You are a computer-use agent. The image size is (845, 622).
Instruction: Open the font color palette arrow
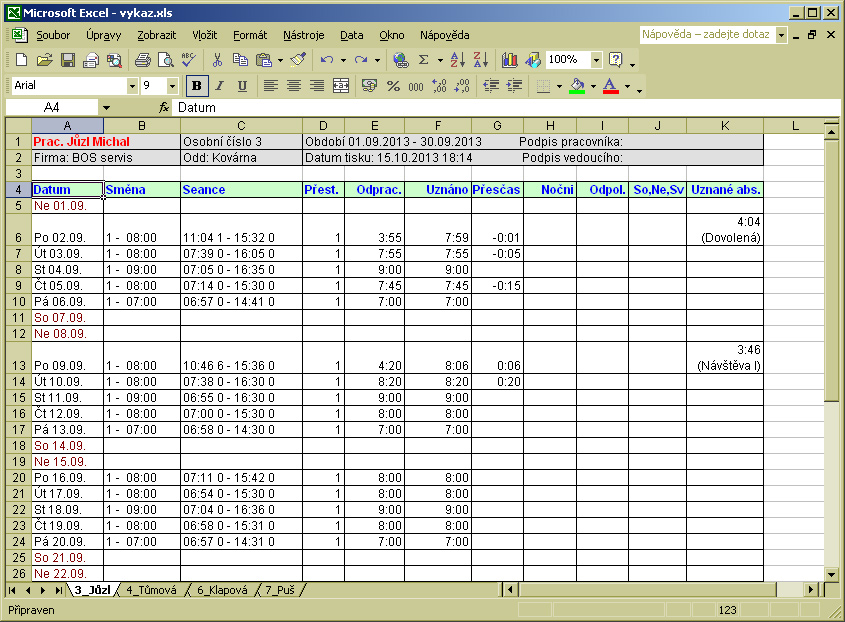point(627,86)
